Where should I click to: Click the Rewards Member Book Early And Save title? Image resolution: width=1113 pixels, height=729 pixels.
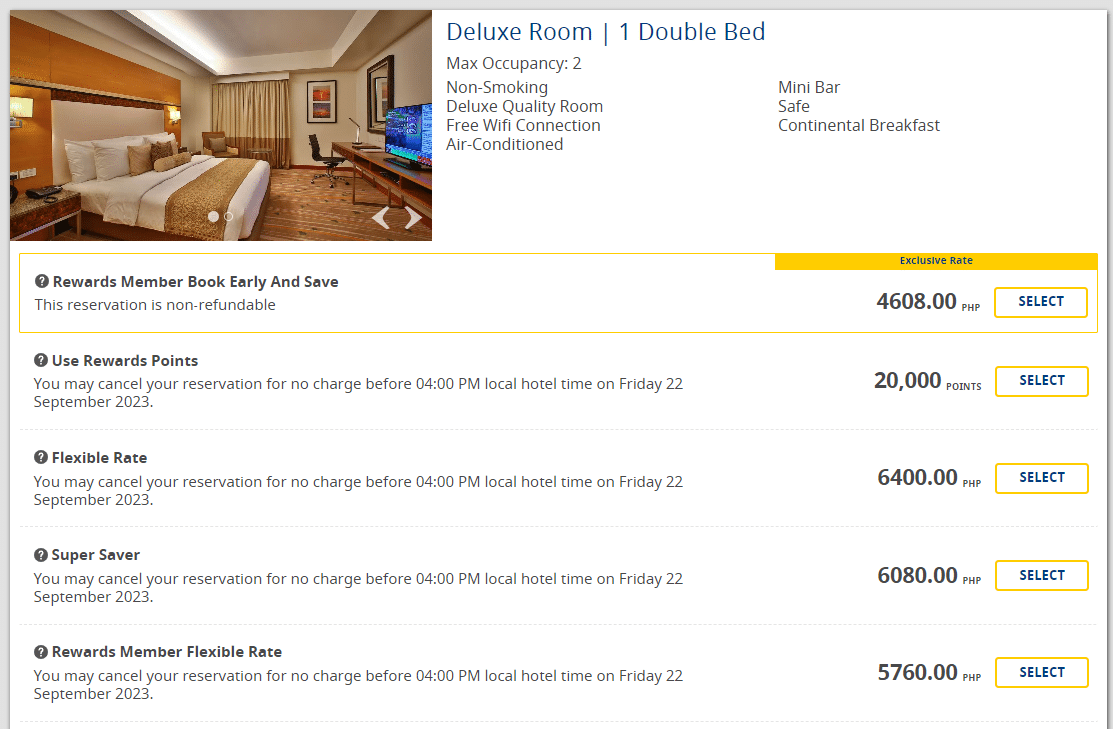pyautogui.click(x=195, y=282)
